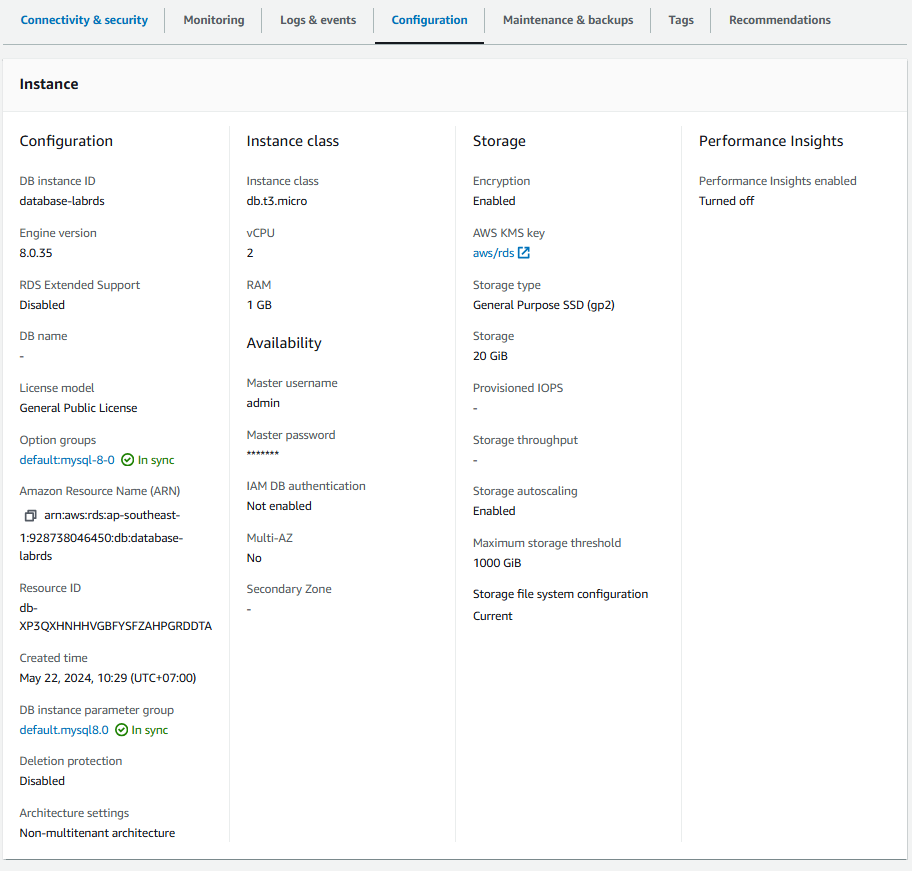Click the external link icon beside aws/rds
Viewport: 912px width, 871px height.
point(524,253)
